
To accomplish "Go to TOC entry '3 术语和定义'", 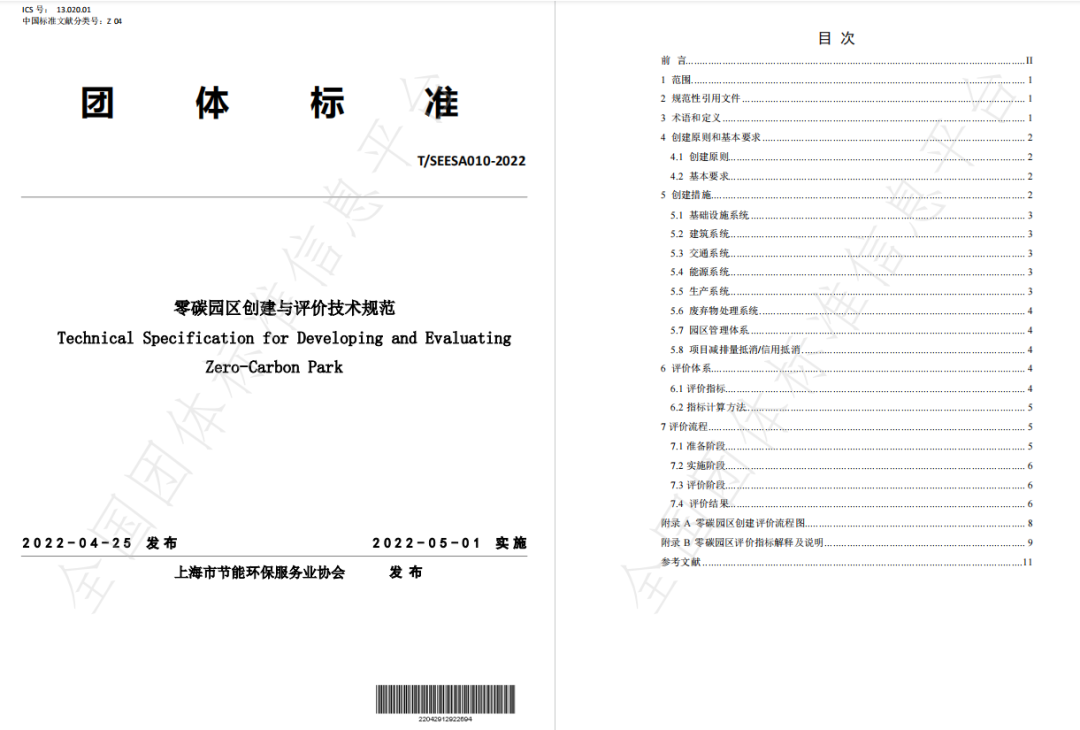I will tap(847, 118).
